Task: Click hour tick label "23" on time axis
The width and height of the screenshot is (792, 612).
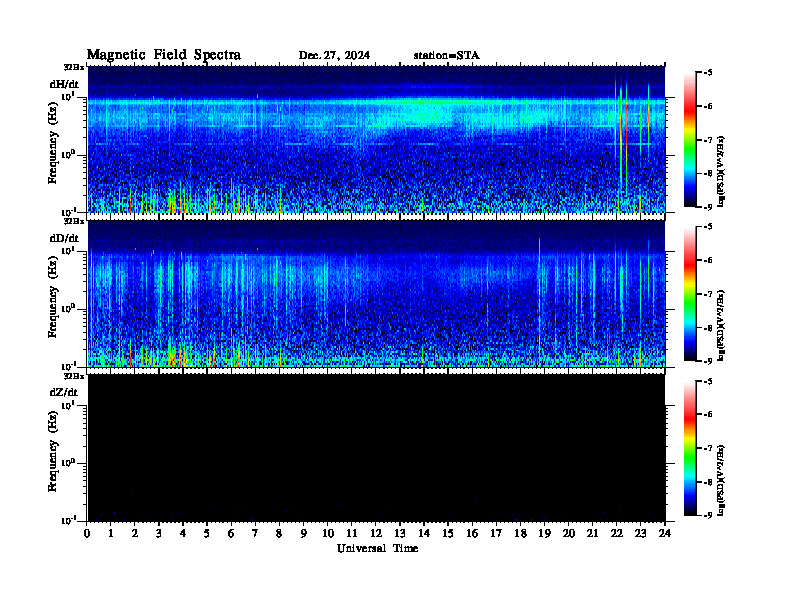Action: [640, 533]
